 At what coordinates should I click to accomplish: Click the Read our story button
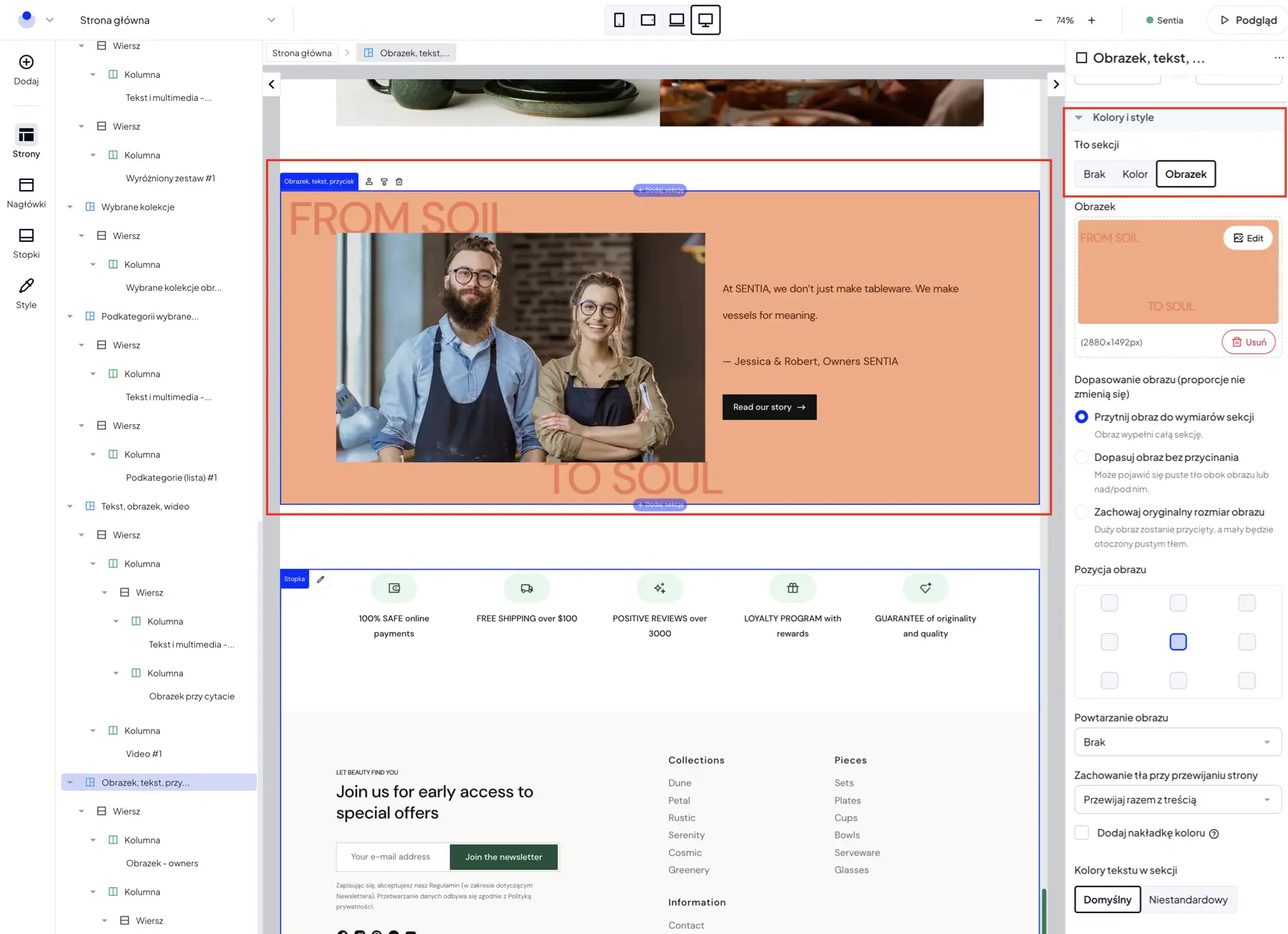click(770, 408)
